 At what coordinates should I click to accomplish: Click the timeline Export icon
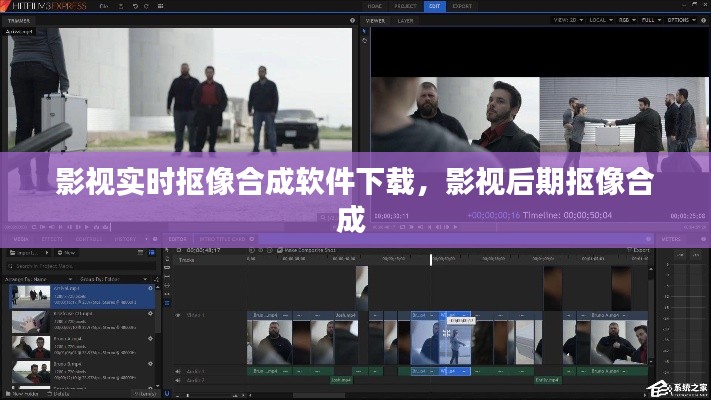[x=630, y=250]
